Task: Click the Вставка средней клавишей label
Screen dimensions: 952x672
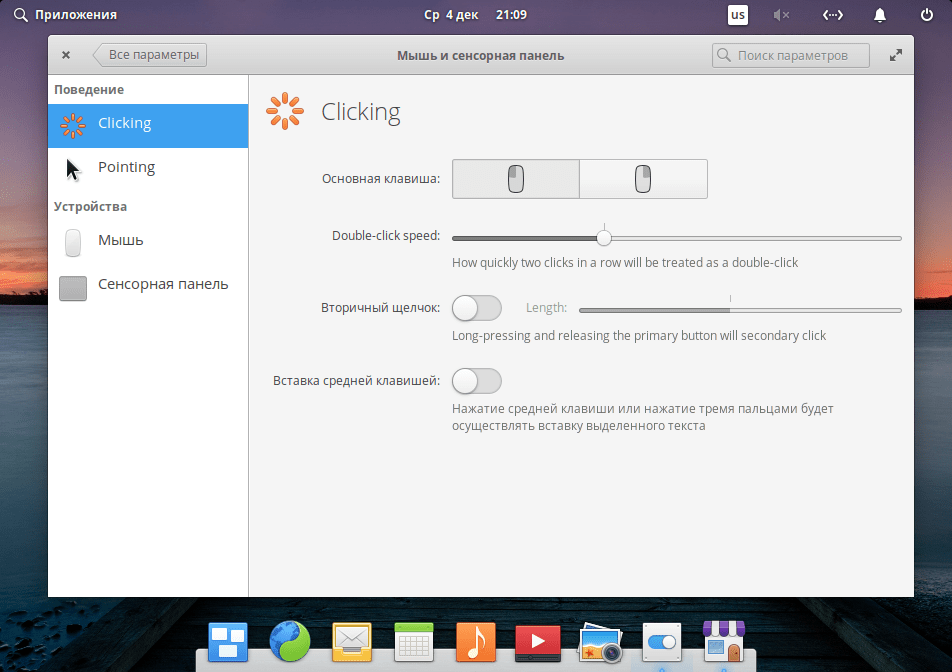Action: [356, 381]
